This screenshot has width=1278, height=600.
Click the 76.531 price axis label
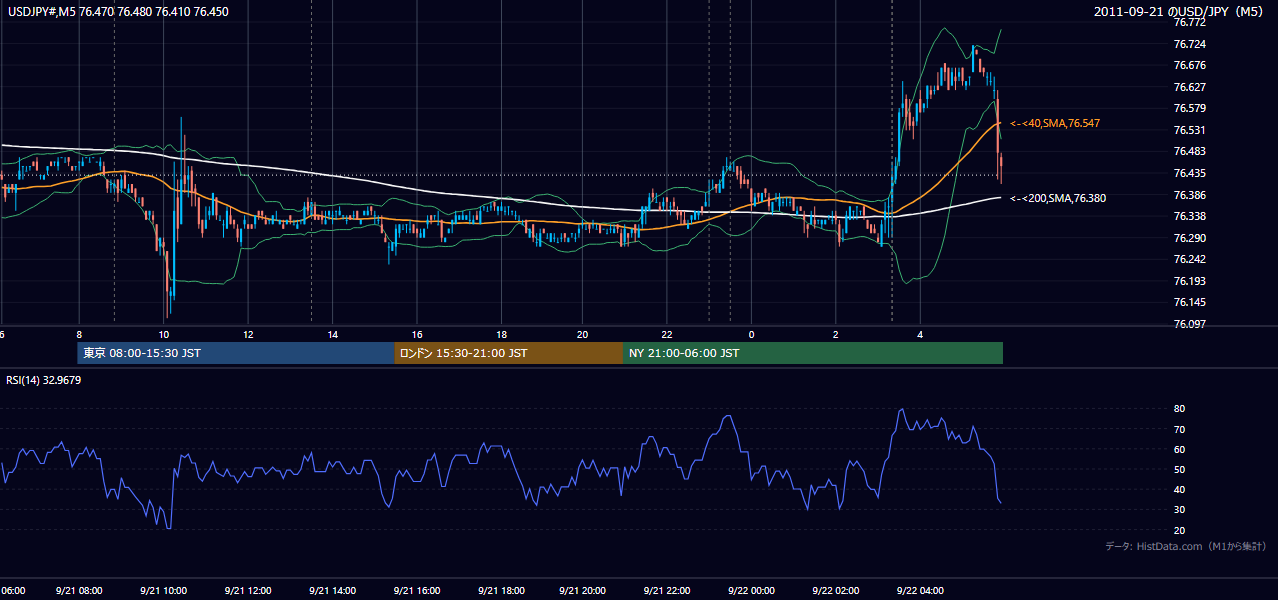(x=1189, y=130)
